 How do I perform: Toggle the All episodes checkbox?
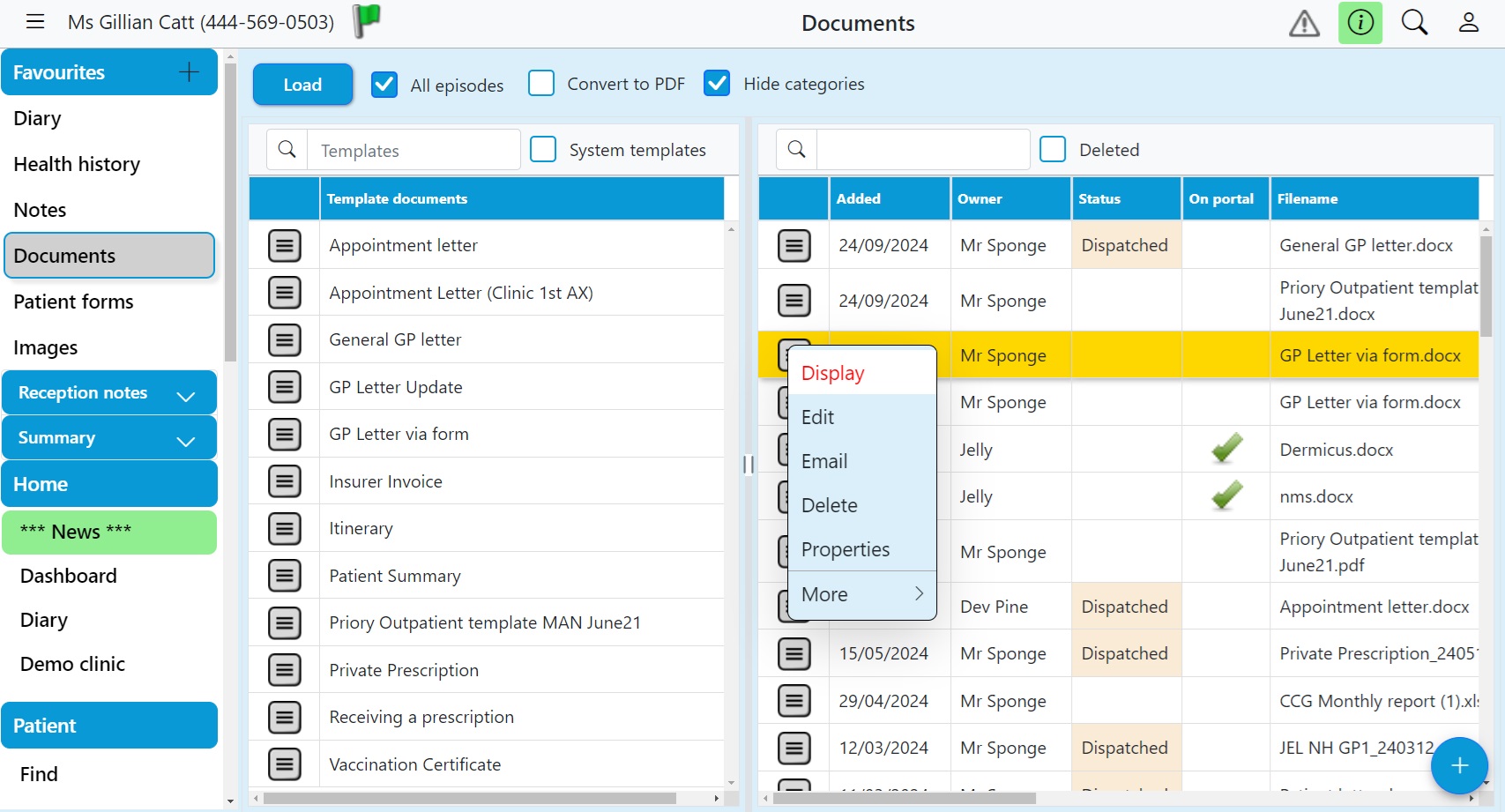pyautogui.click(x=384, y=85)
